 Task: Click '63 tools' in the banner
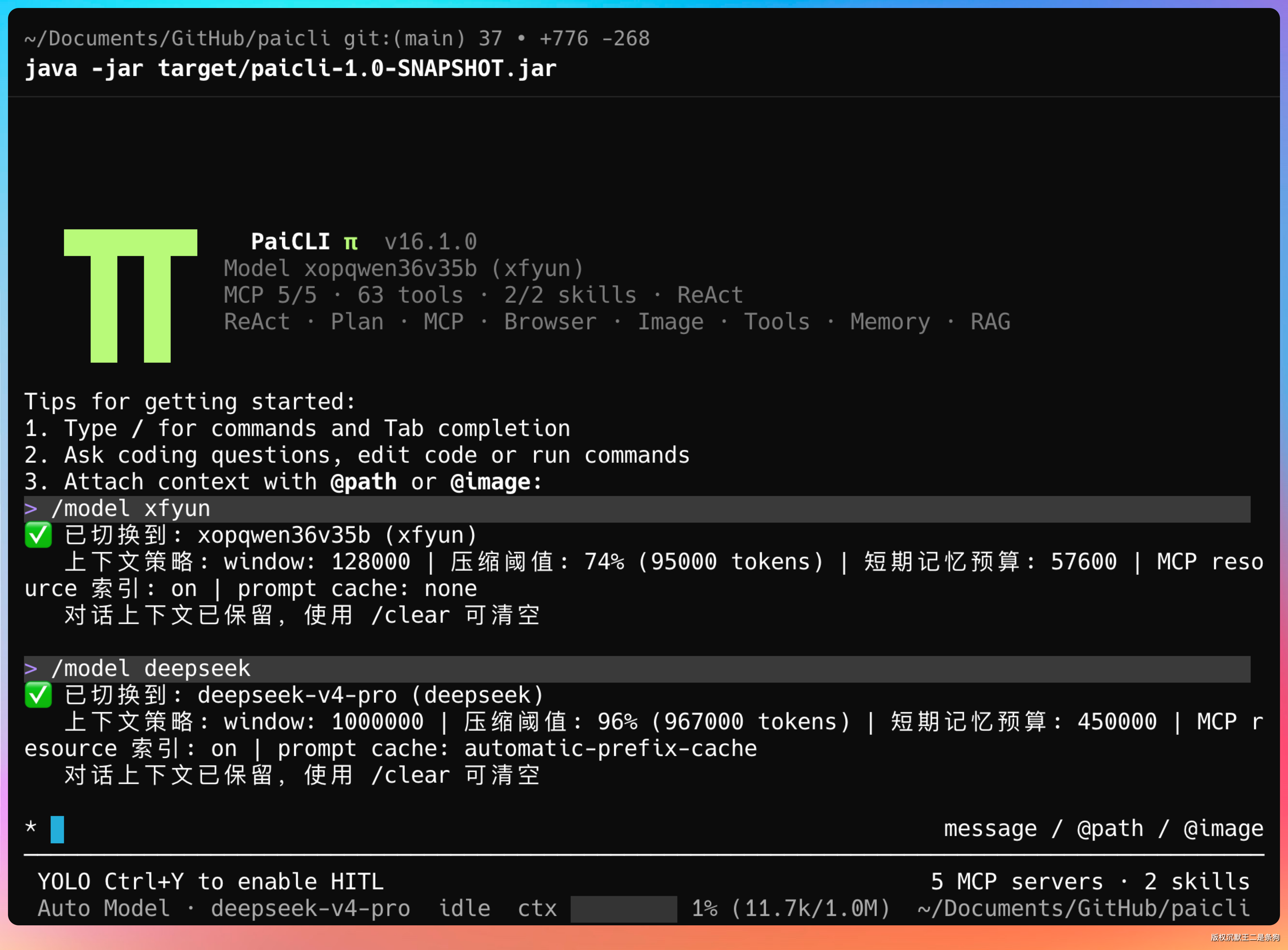click(x=411, y=296)
